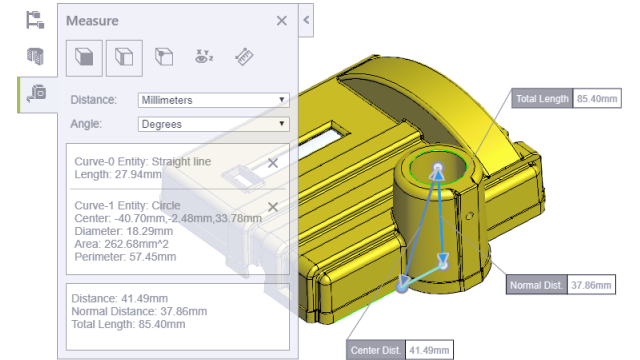
Task: Close the Measure panel
Action: [282, 21]
